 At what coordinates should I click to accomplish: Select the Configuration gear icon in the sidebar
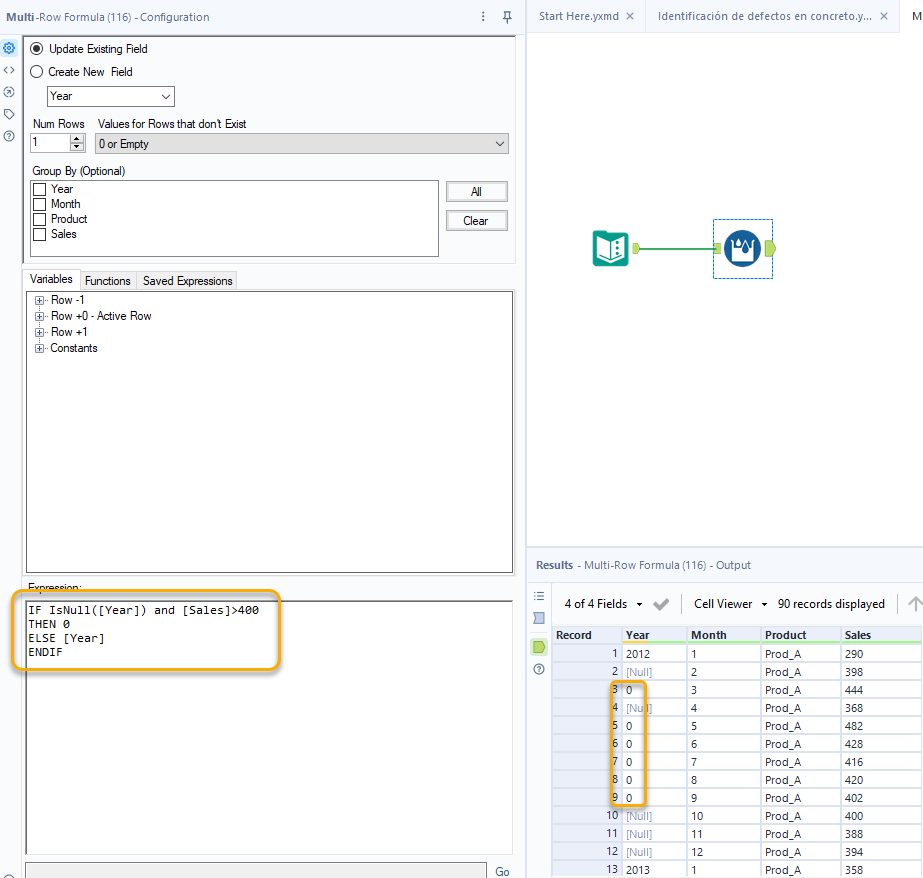pos(9,47)
